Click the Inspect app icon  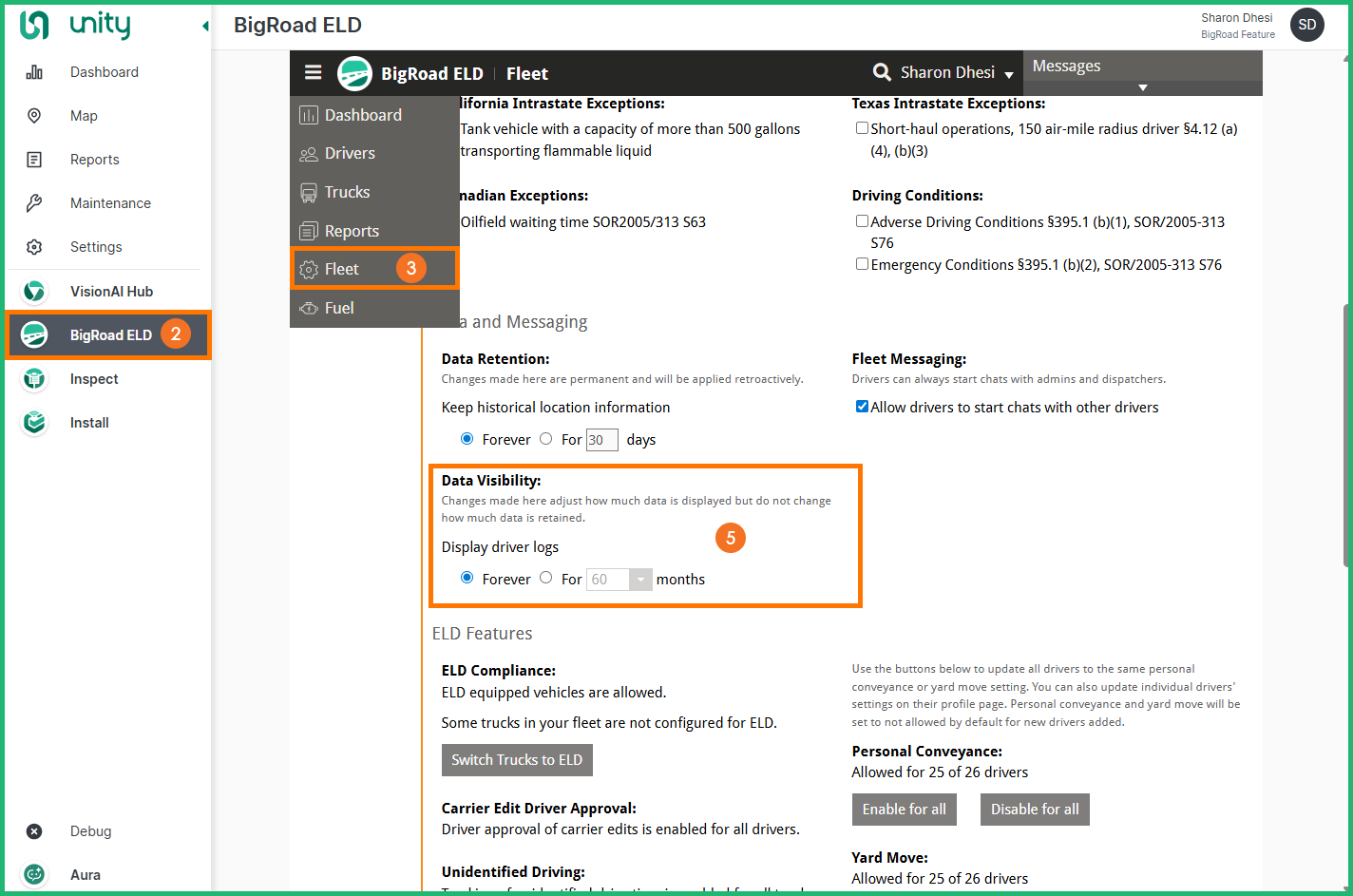tap(34, 379)
